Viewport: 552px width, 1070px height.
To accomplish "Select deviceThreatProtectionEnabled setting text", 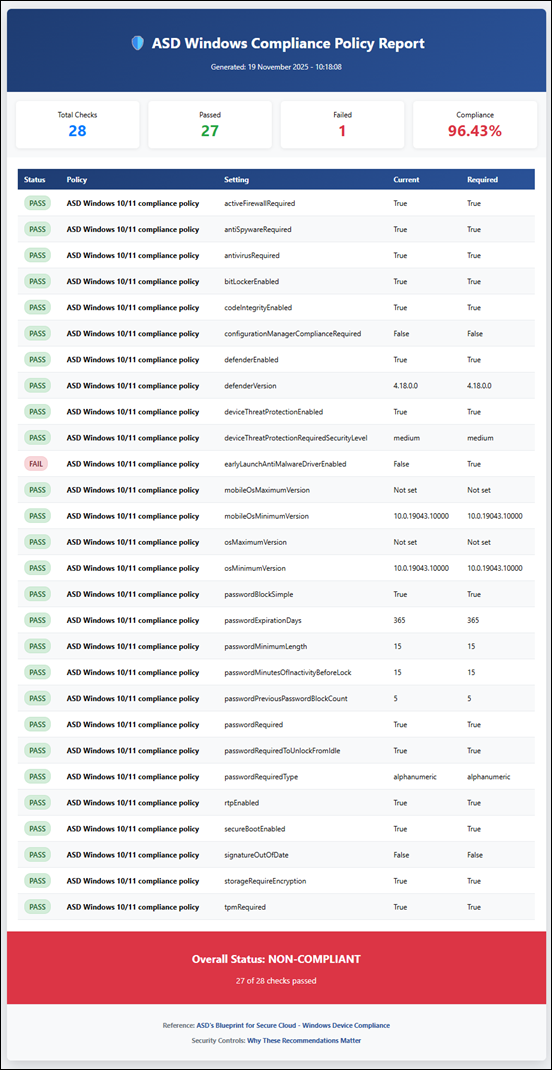I will [274, 411].
